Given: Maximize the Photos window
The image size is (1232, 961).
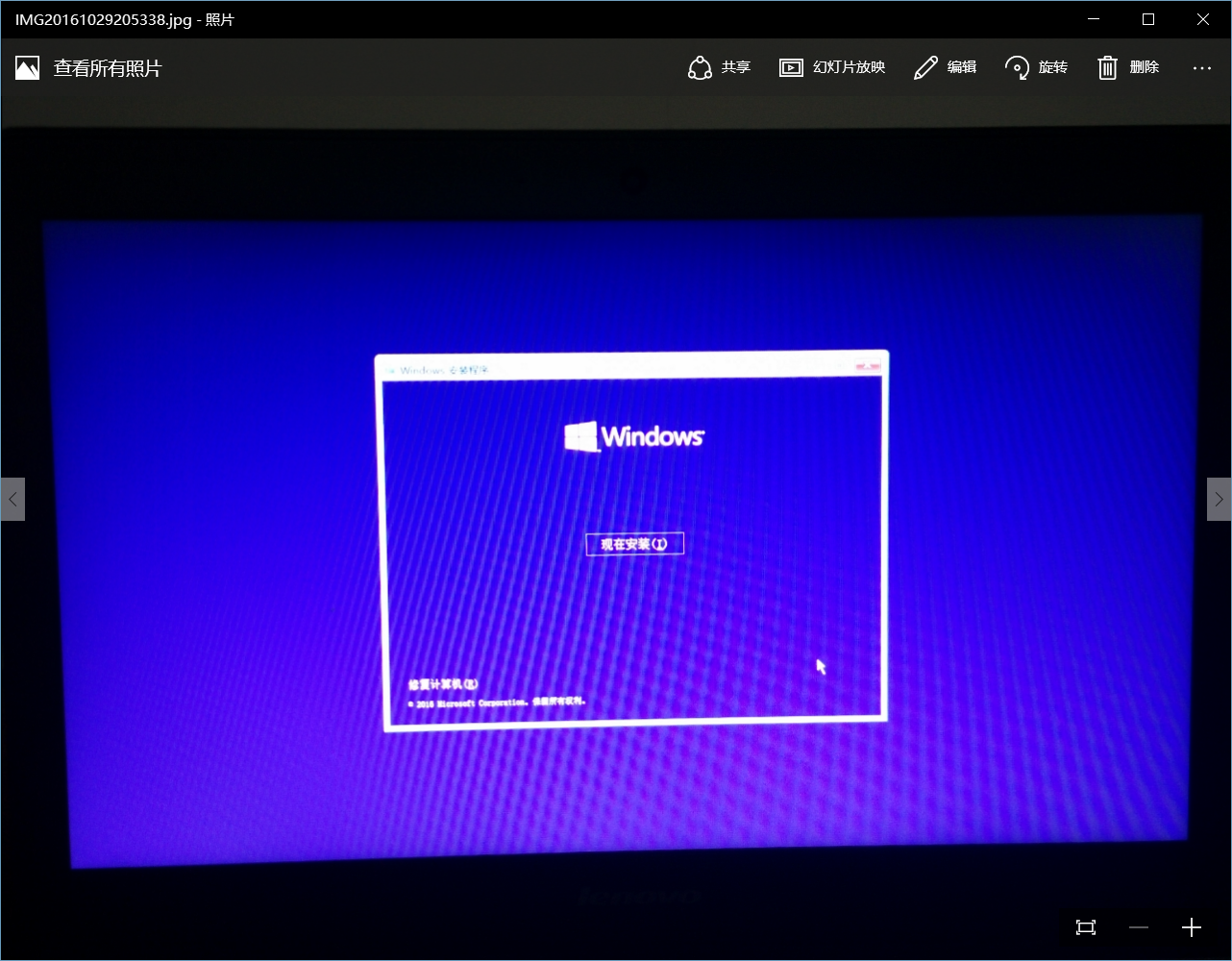Looking at the screenshot, I should pos(1148,19).
